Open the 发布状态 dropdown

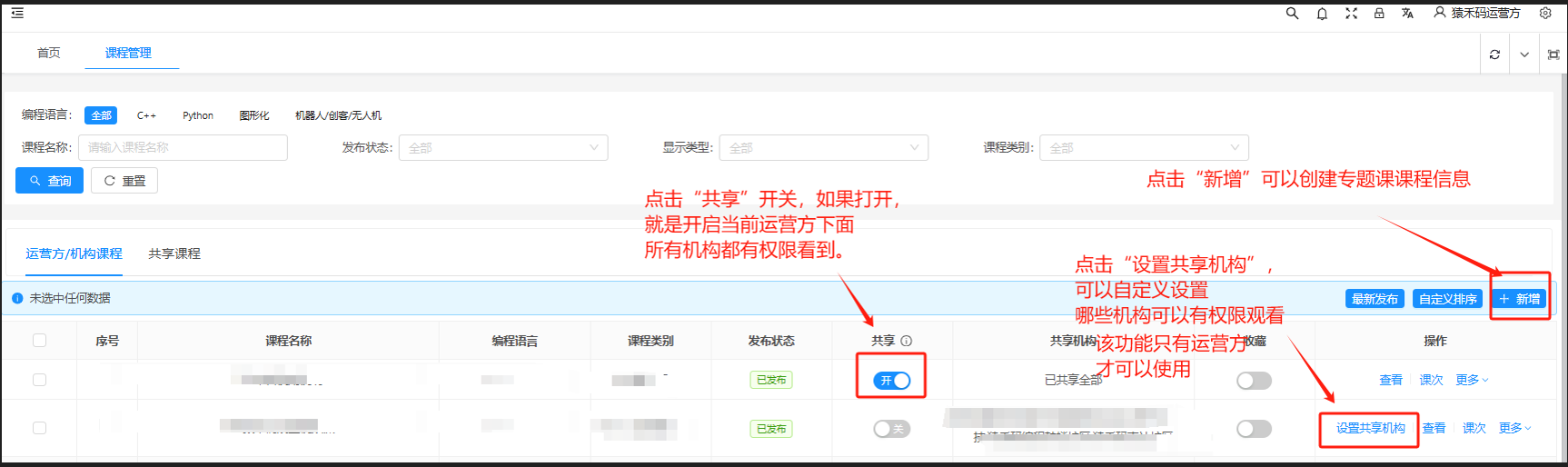(x=503, y=147)
